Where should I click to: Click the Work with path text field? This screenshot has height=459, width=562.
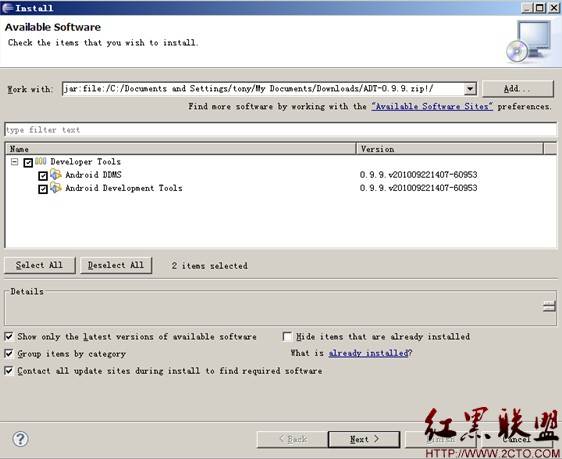point(263,89)
